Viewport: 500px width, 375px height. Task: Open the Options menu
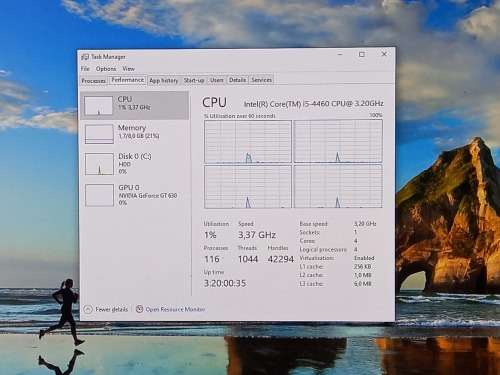(106, 69)
